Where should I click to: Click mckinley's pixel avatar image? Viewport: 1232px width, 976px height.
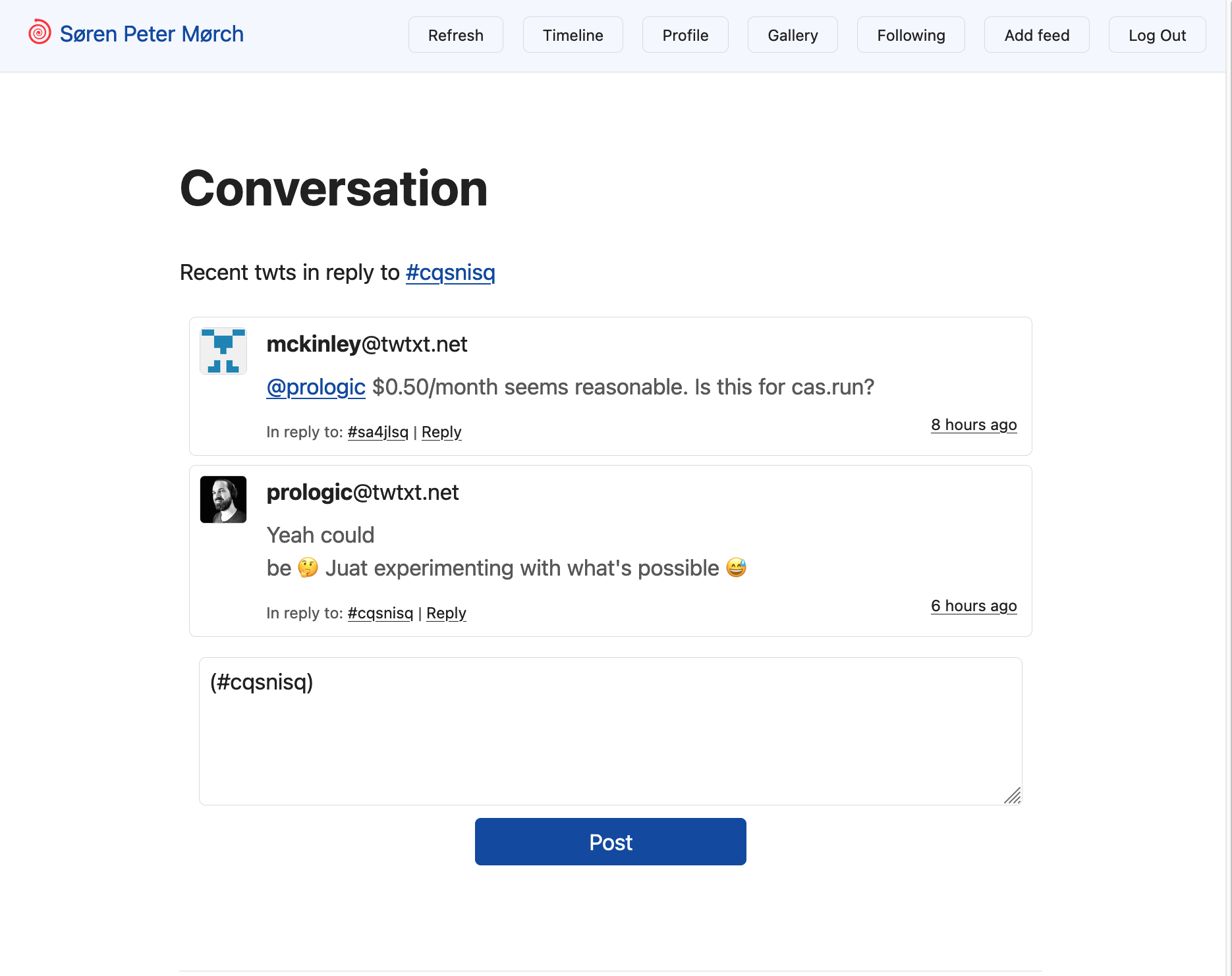coord(223,351)
